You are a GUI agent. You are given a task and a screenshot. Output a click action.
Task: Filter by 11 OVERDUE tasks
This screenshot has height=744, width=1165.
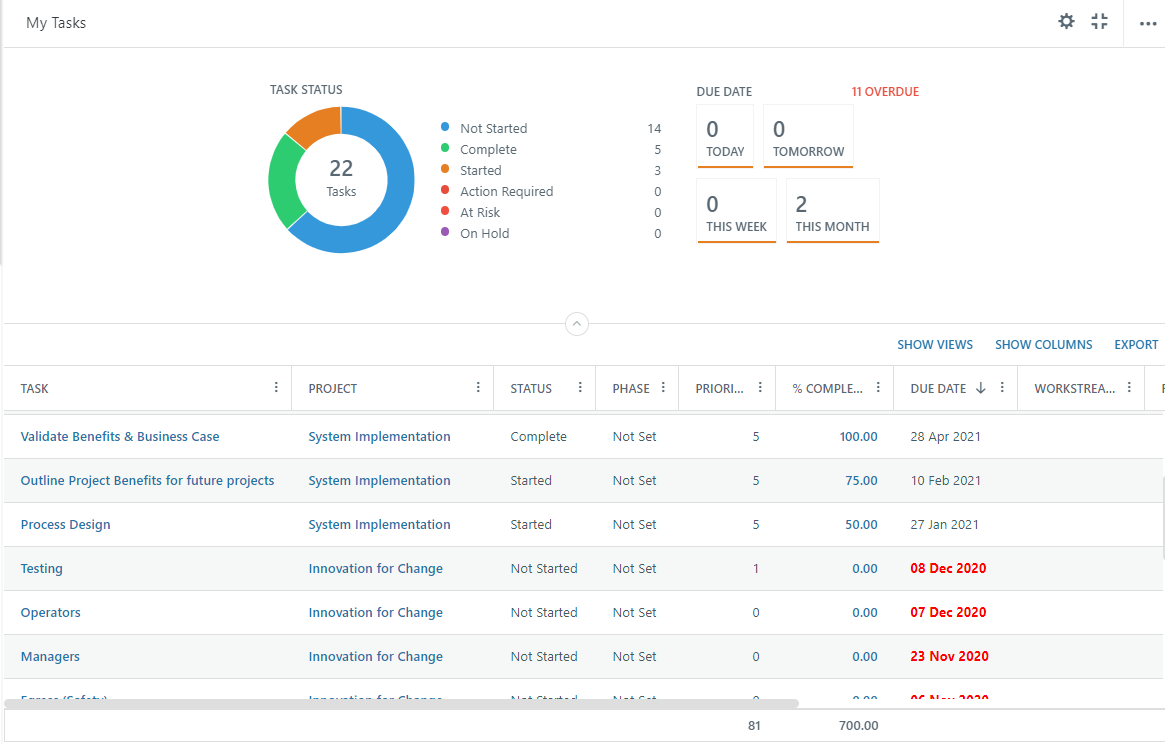tap(885, 91)
